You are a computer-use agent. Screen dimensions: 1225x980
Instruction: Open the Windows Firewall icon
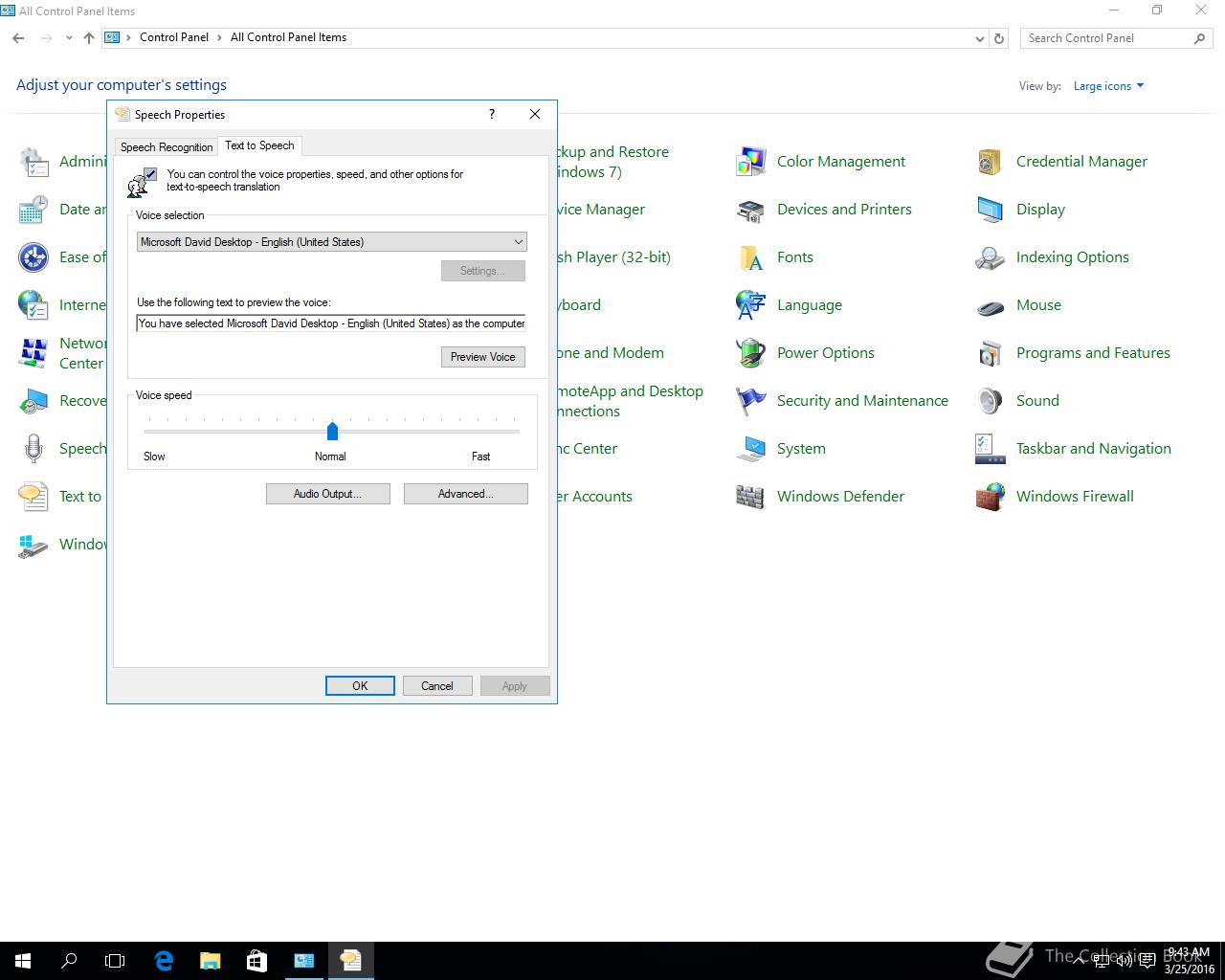click(x=991, y=497)
